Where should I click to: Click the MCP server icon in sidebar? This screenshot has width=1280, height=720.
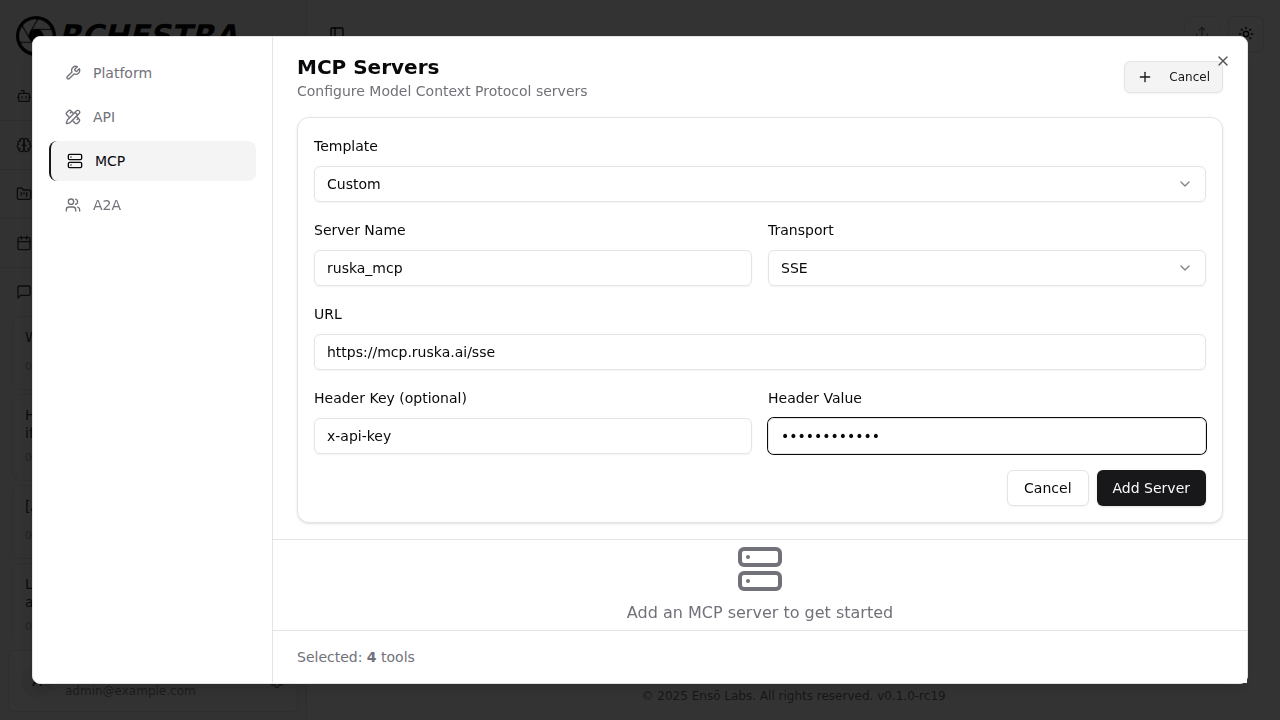tap(75, 161)
